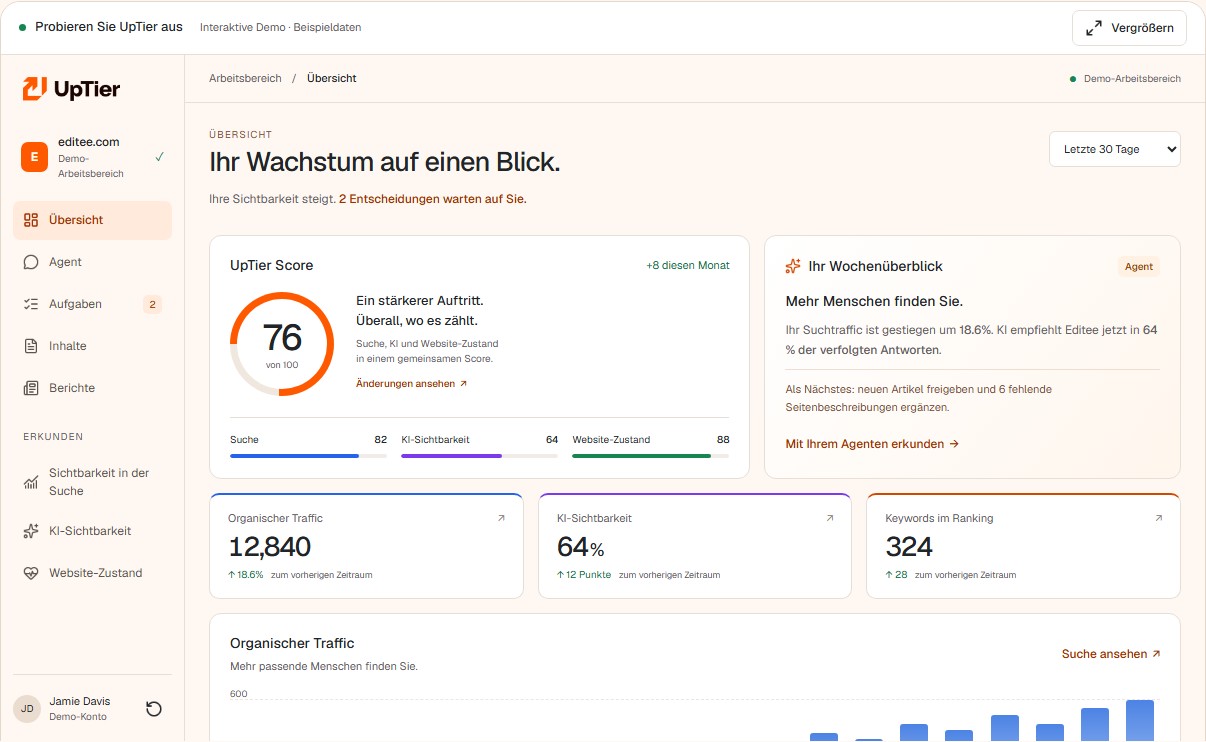Click the Übersicht grid icon in sidebar

[31, 220]
